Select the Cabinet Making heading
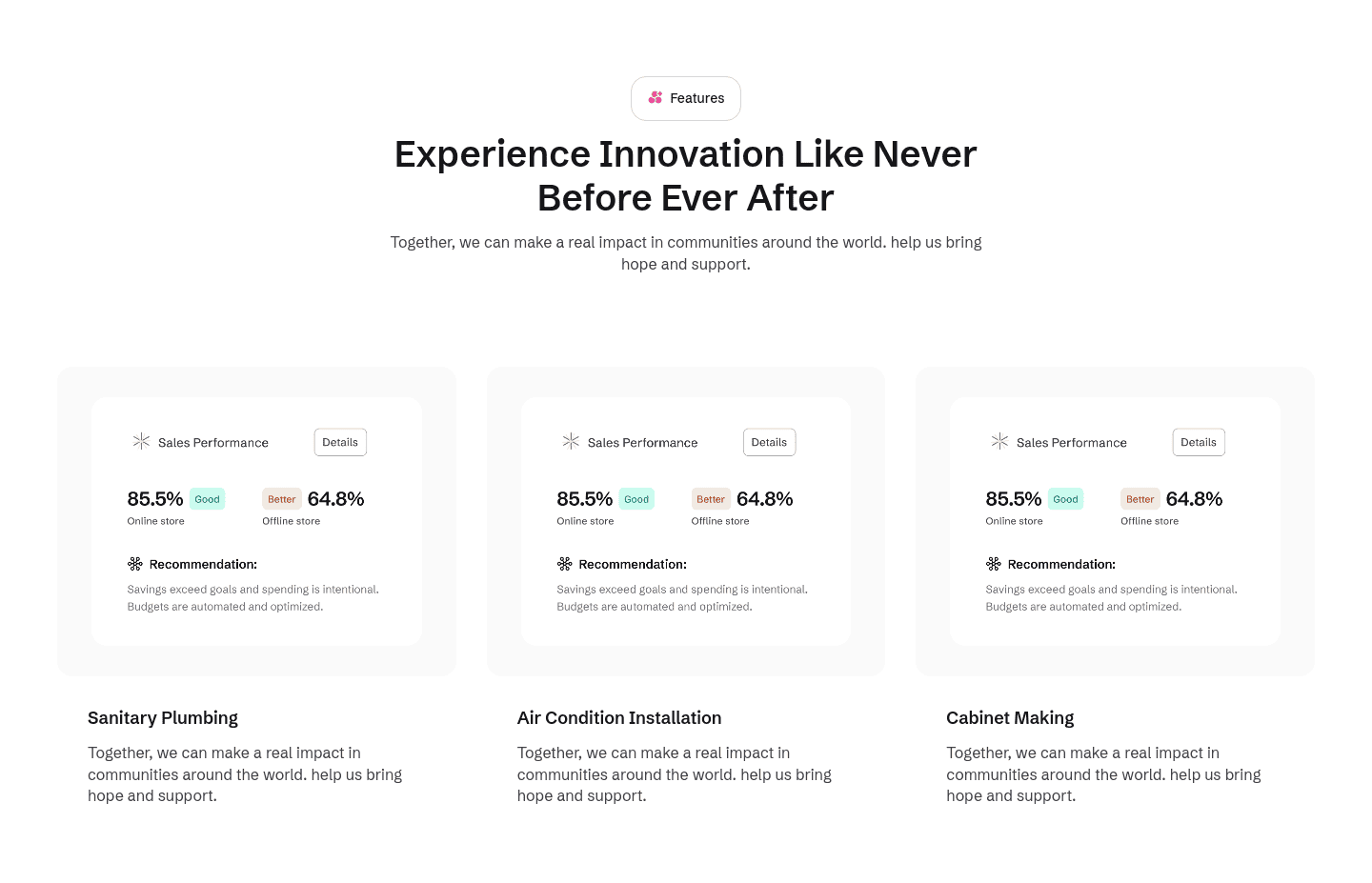Screen dimensions: 1372x883 pos(1010,718)
